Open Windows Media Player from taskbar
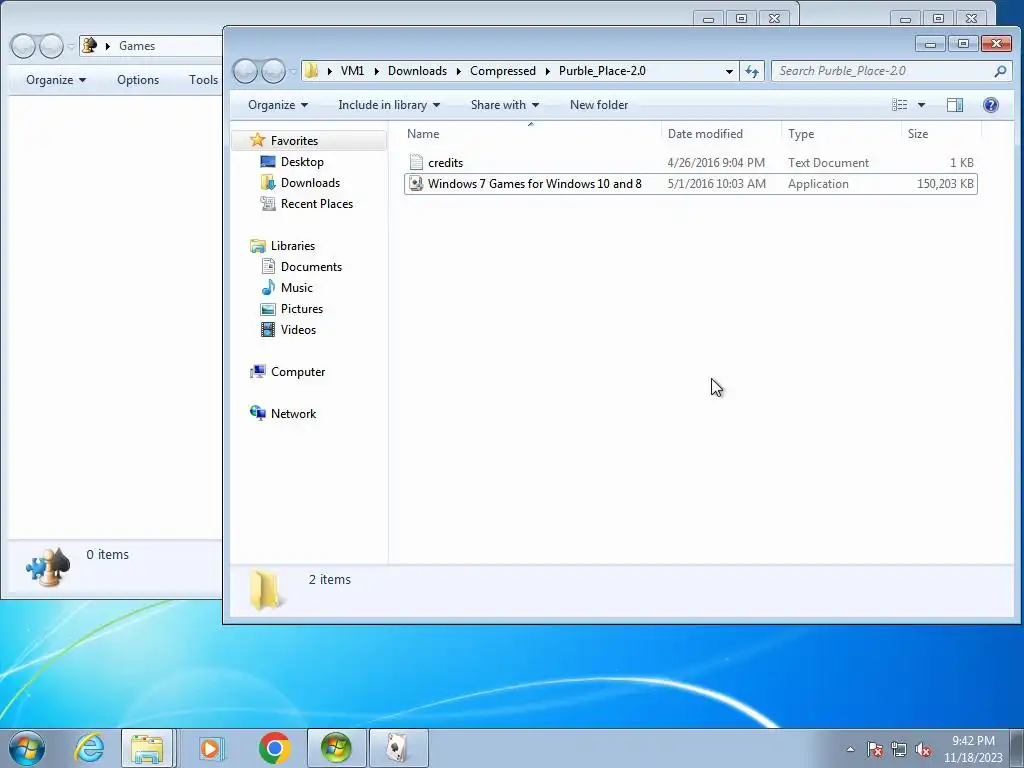This screenshot has height=768, width=1024. tap(211, 748)
